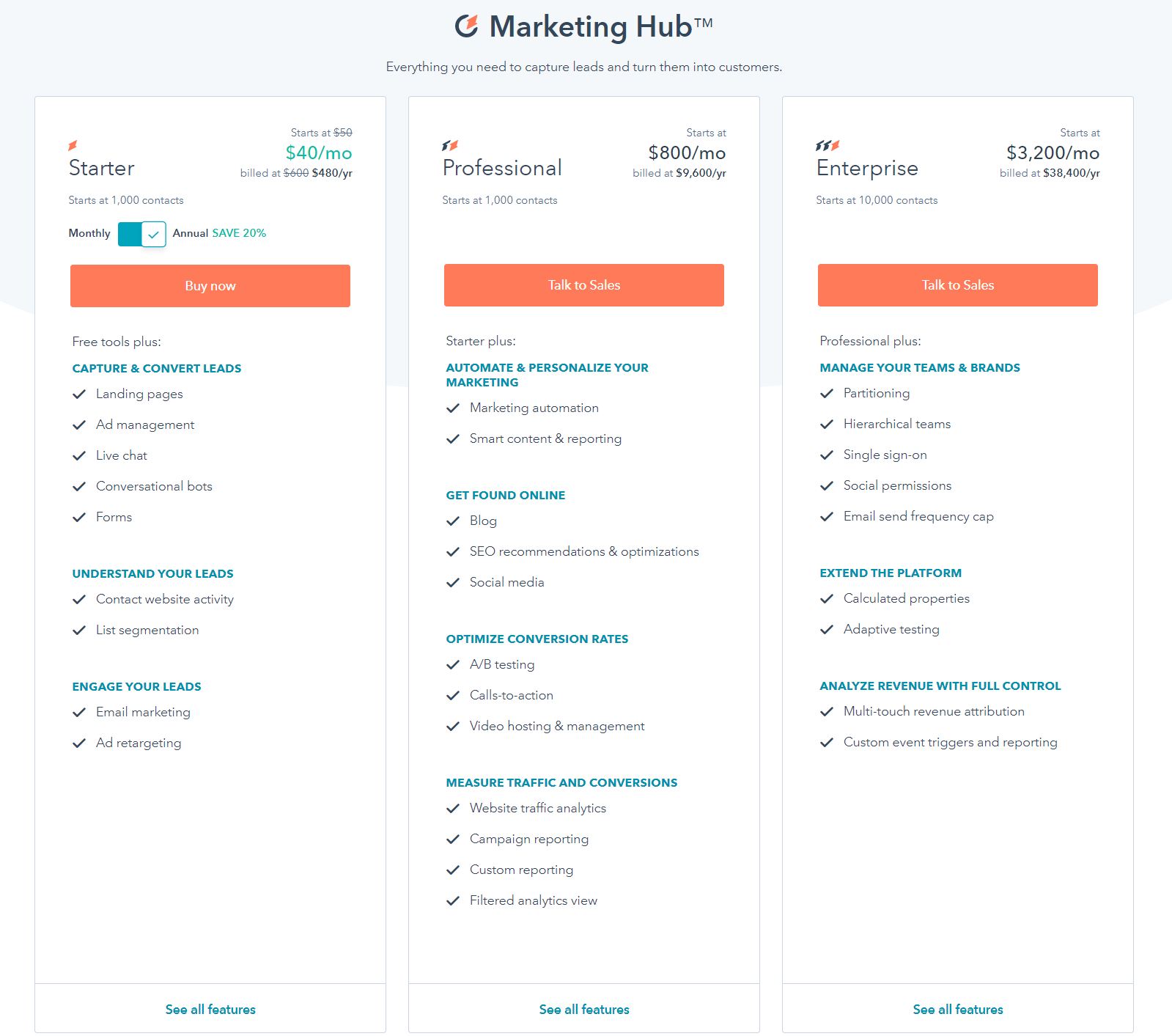The image size is (1172, 1036).
Task: Click the EXTEND THE PLATFORM heading
Action: coord(891,573)
